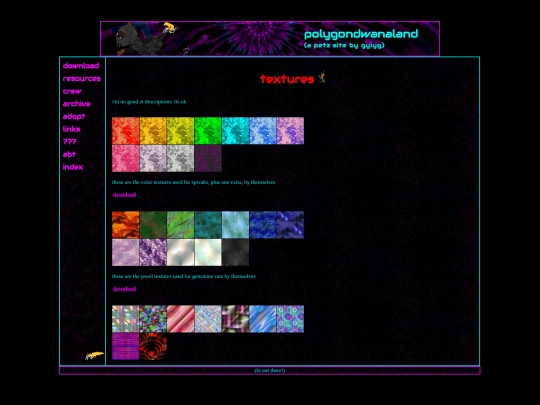Screen dimensions: 540x405
Task: Select the orange color texture
Action: pos(153,131)
